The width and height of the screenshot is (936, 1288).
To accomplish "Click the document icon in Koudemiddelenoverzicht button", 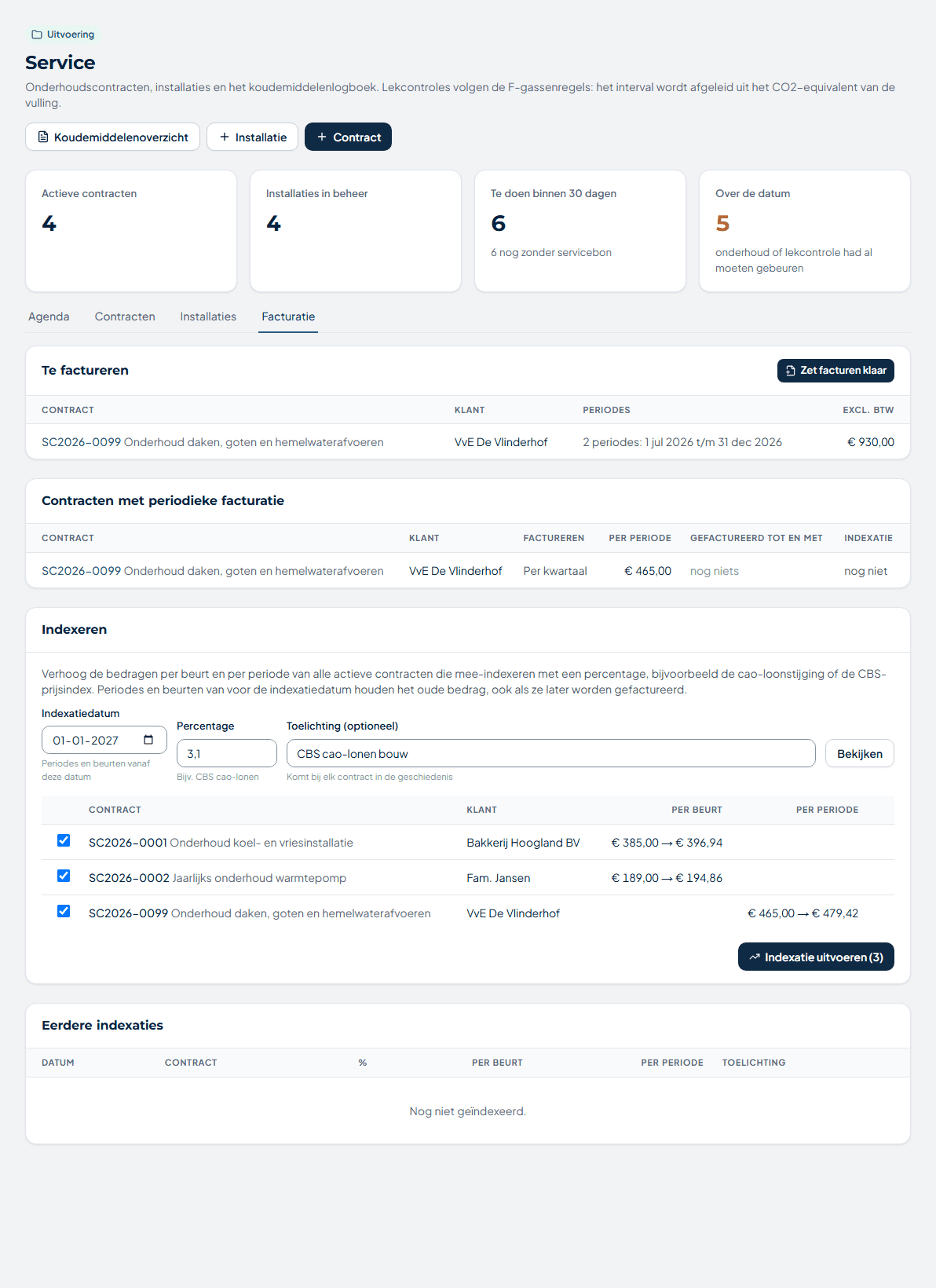I will tap(43, 137).
